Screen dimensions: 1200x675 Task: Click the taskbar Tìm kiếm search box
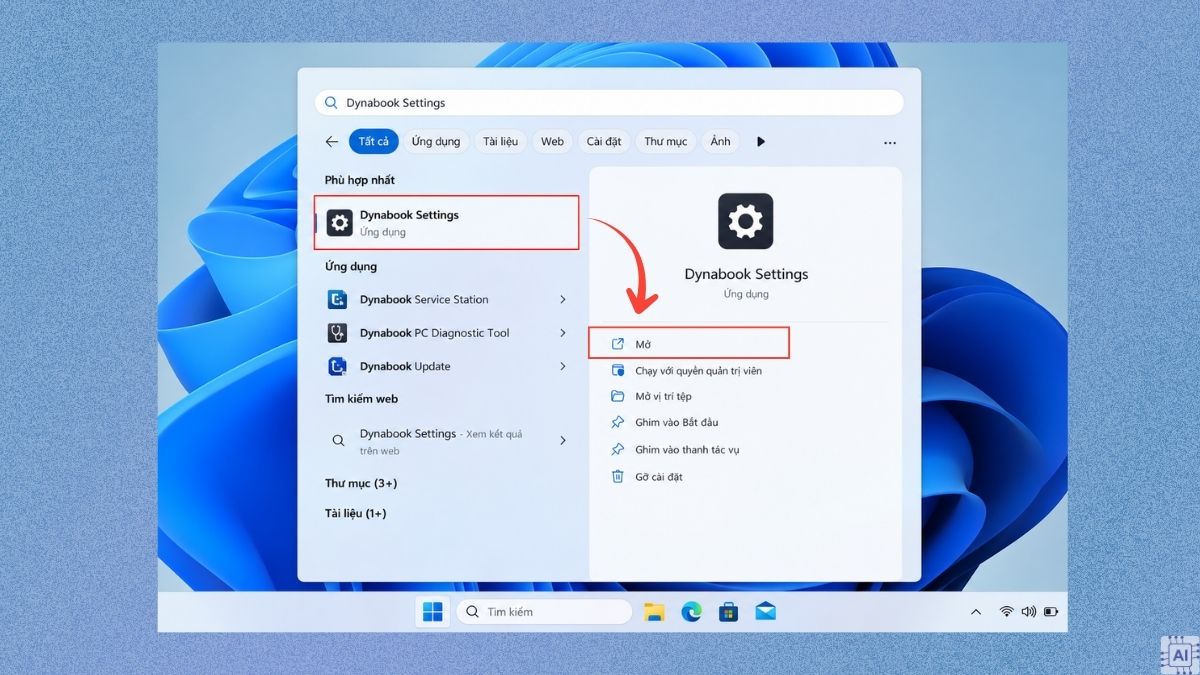(x=544, y=612)
